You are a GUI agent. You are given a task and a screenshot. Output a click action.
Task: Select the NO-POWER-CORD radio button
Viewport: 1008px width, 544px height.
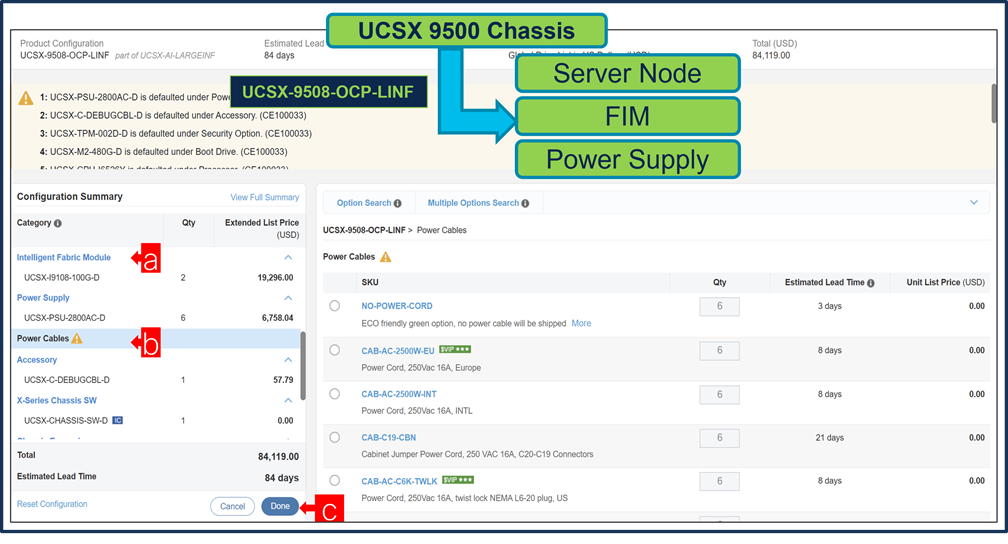coord(334,306)
